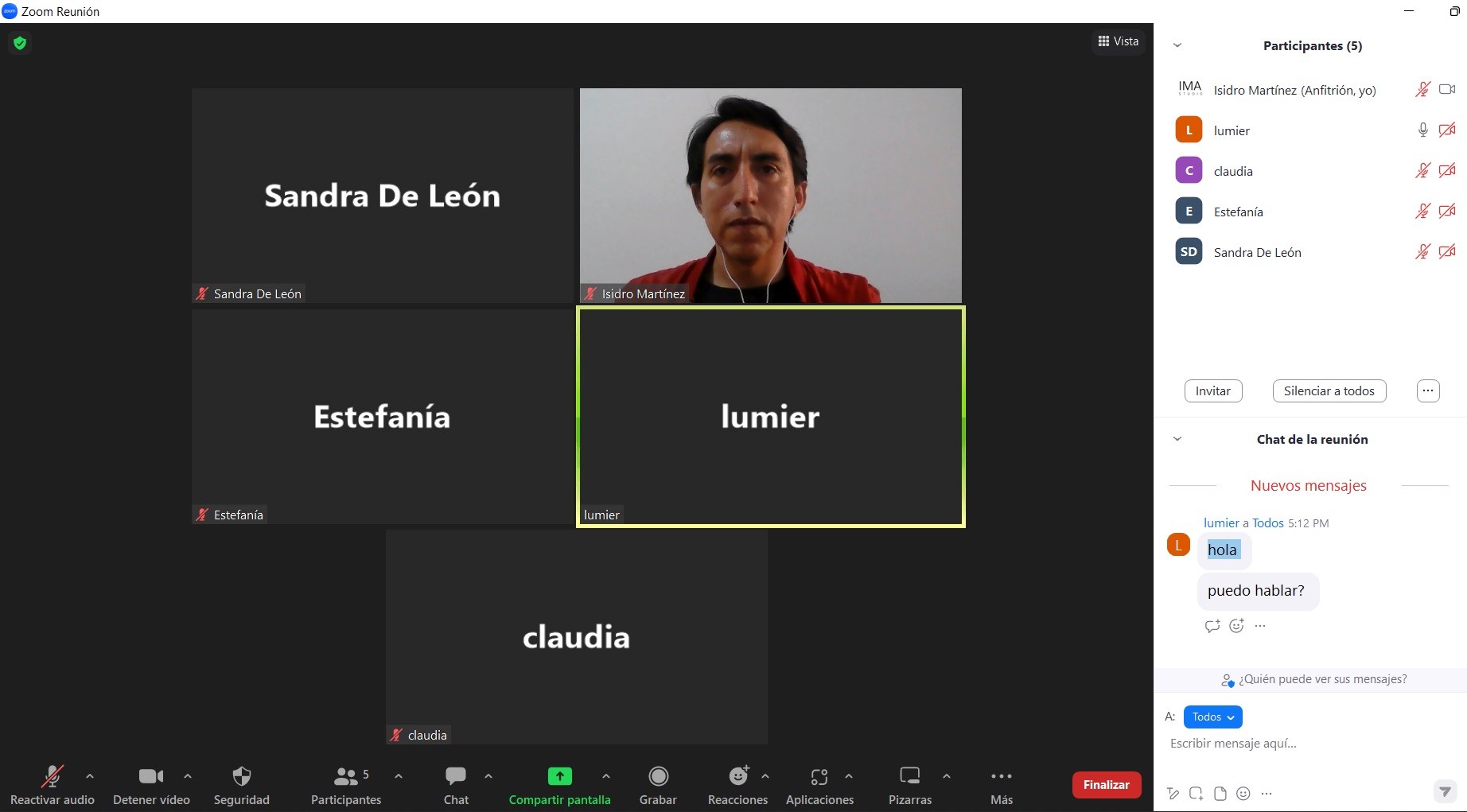Screen dimensions: 1467x812
Task: Open Reacciones emoji panel
Action: point(738,776)
